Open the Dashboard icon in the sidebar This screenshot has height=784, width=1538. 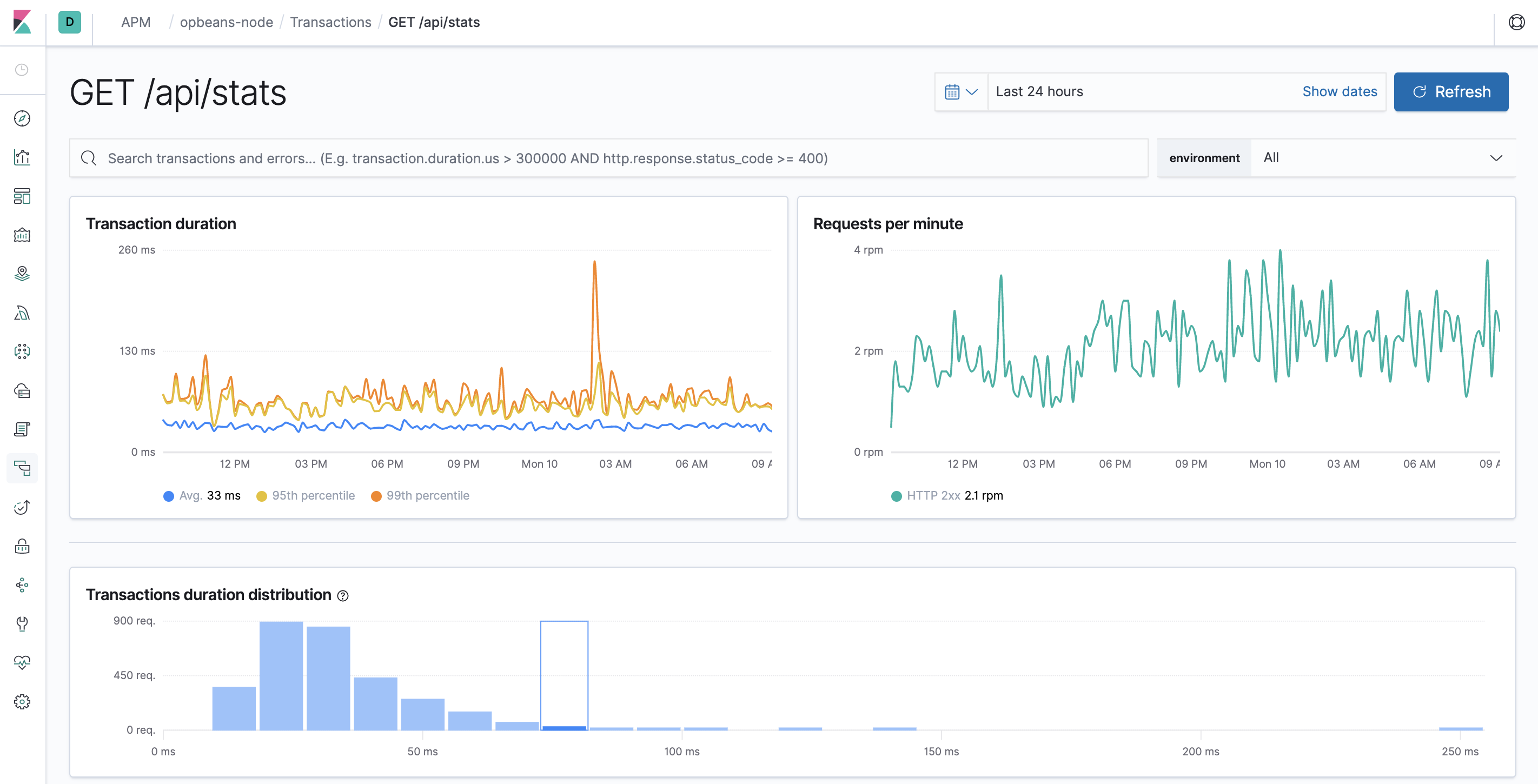point(22,196)
